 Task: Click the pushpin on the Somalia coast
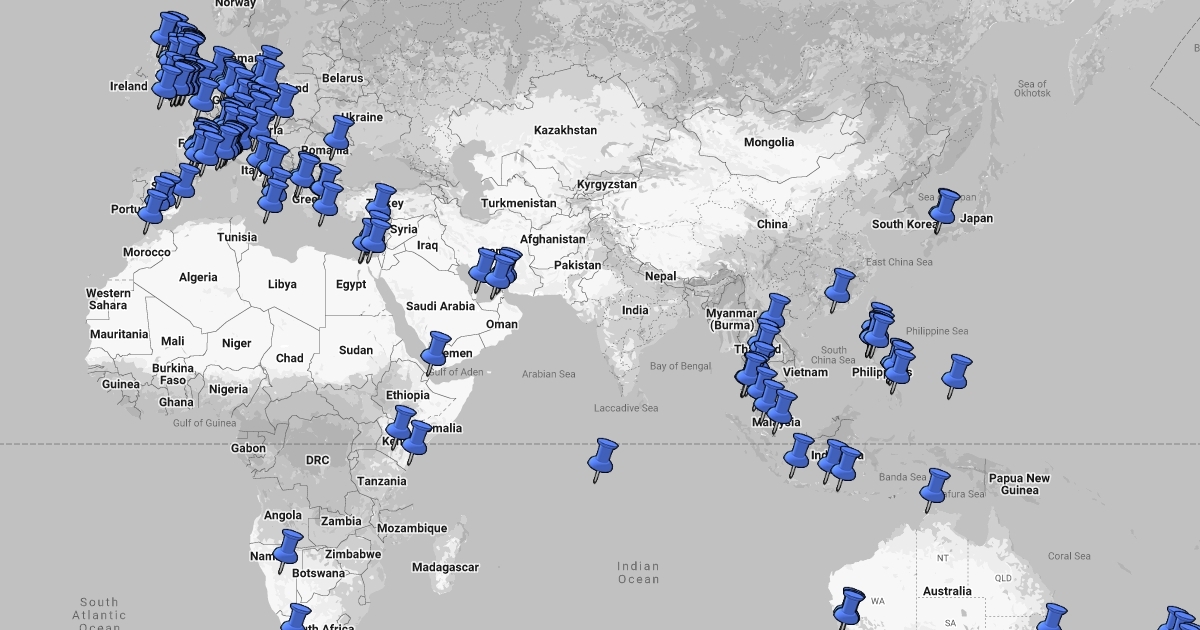pyautogui.click(x=417, y=440)
